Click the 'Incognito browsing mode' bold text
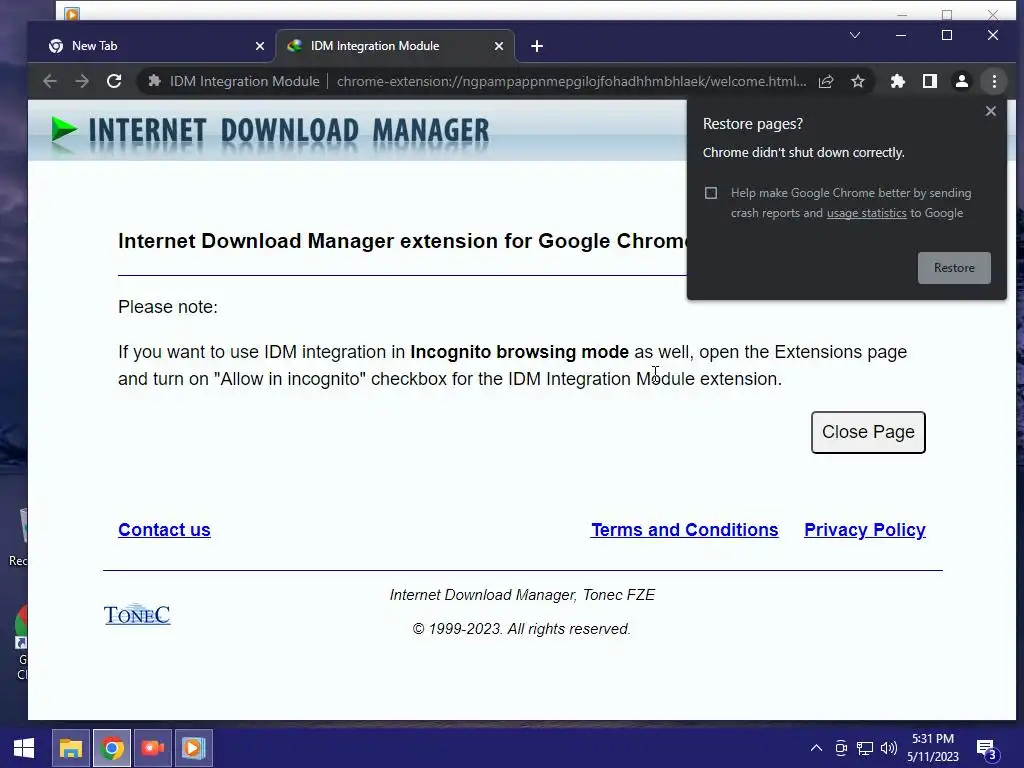Viewport: 1024px width, 768px height. tap(519, 351)
